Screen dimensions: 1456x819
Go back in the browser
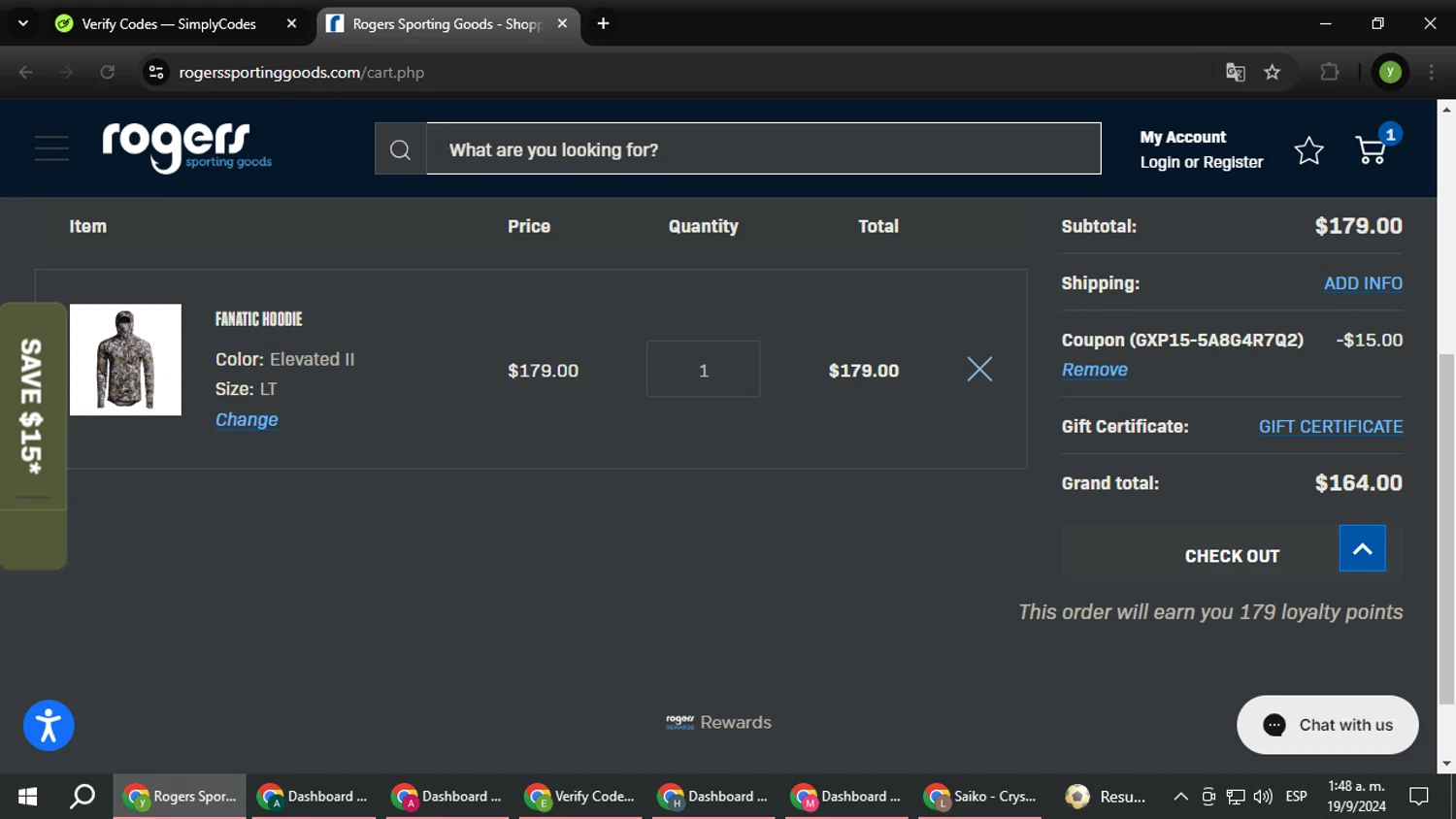point(26,72)
